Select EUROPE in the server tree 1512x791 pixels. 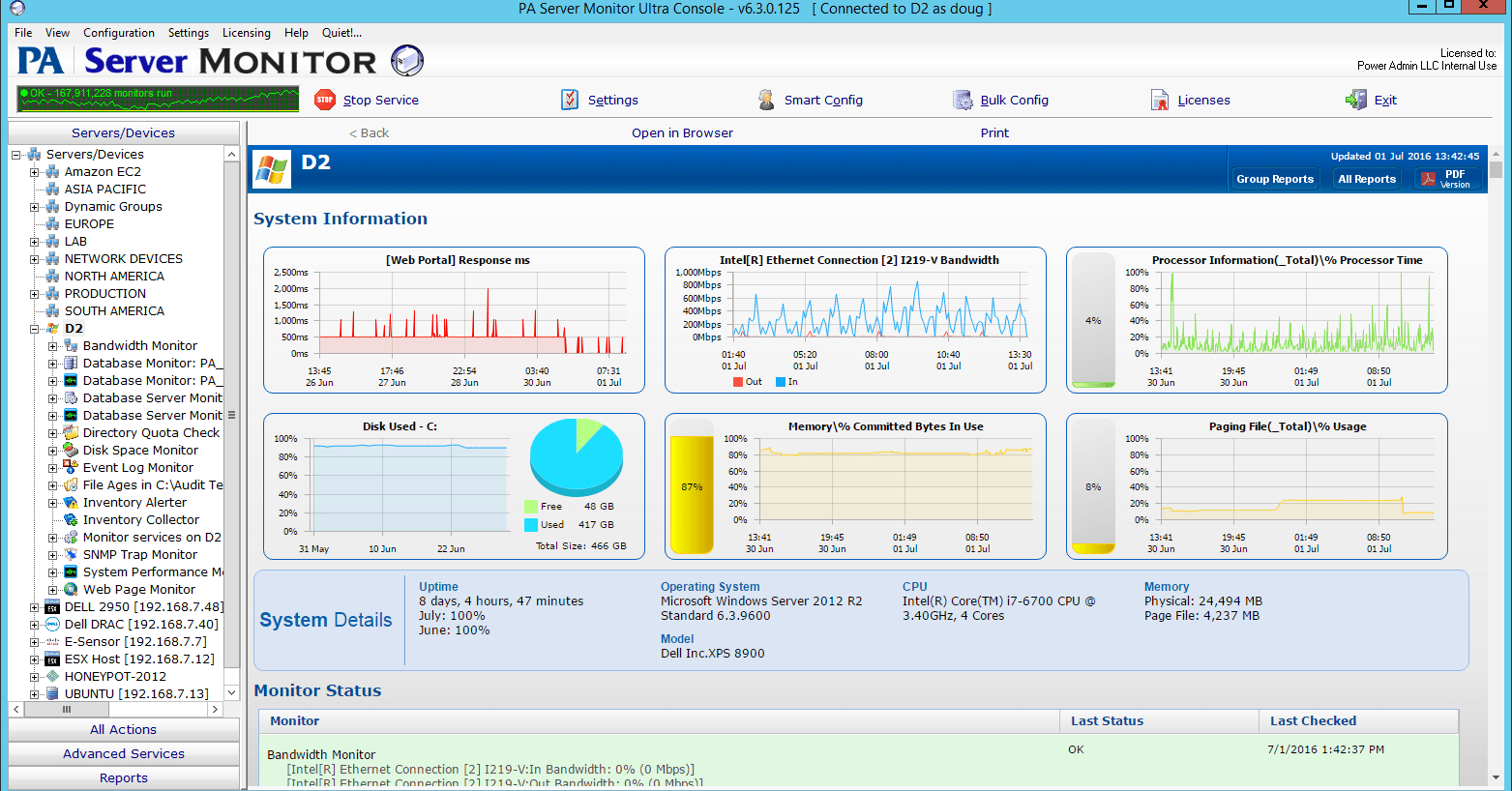pos(89,223)
